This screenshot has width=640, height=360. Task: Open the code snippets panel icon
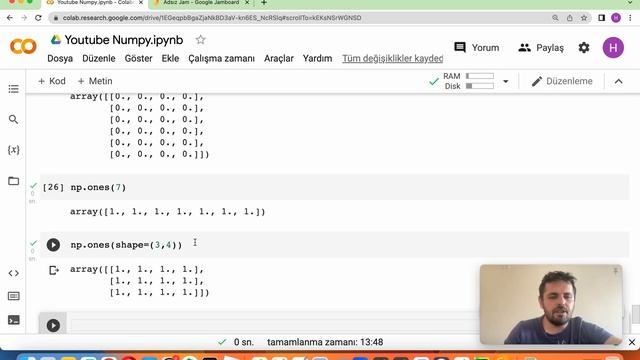pyautogui.click(x=13, y=273)
